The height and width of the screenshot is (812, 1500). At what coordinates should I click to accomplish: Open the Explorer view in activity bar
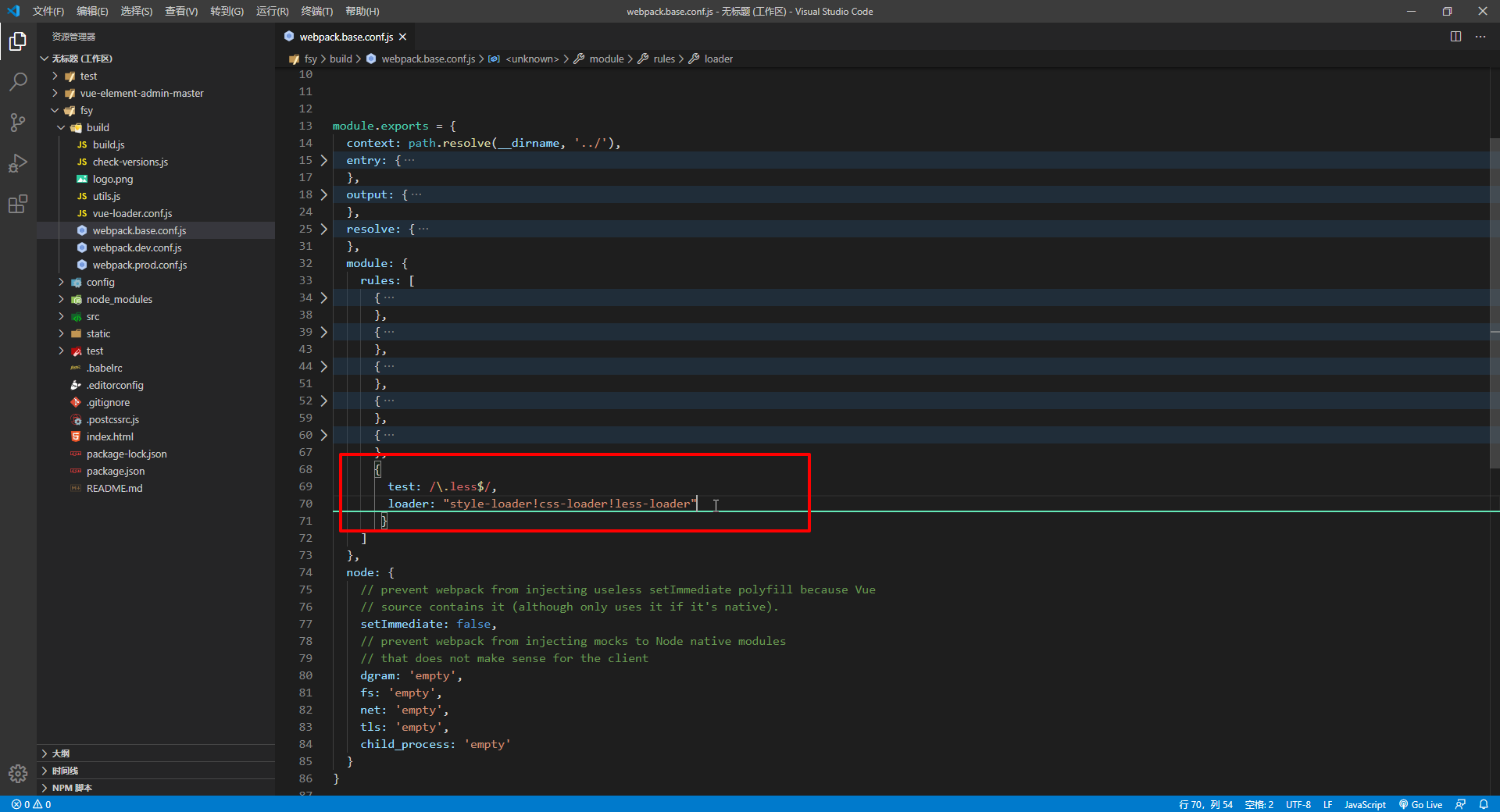(18, 41)
